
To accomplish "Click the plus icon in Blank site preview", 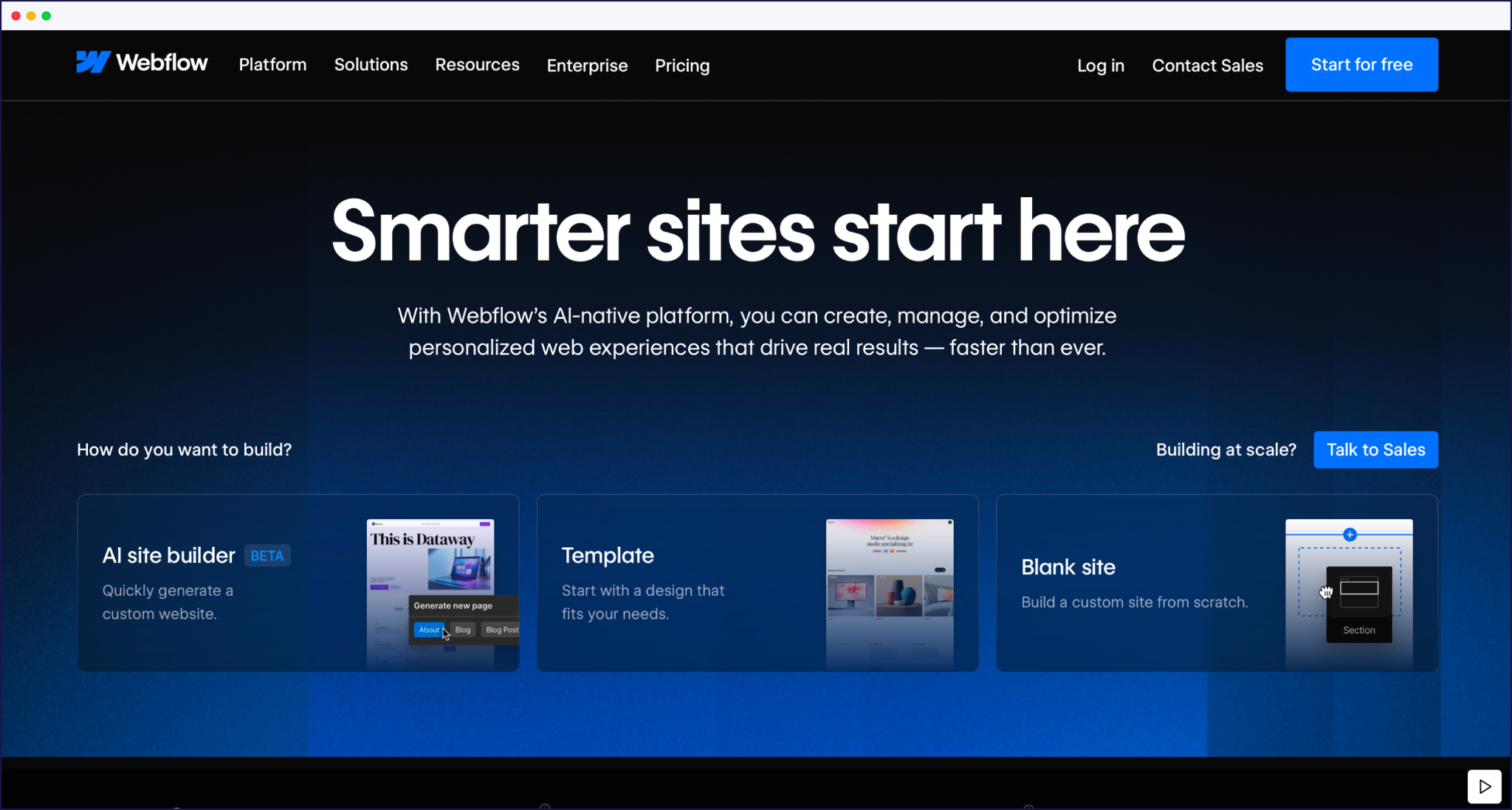I will pyautogui.click(x=1348, y=535).
